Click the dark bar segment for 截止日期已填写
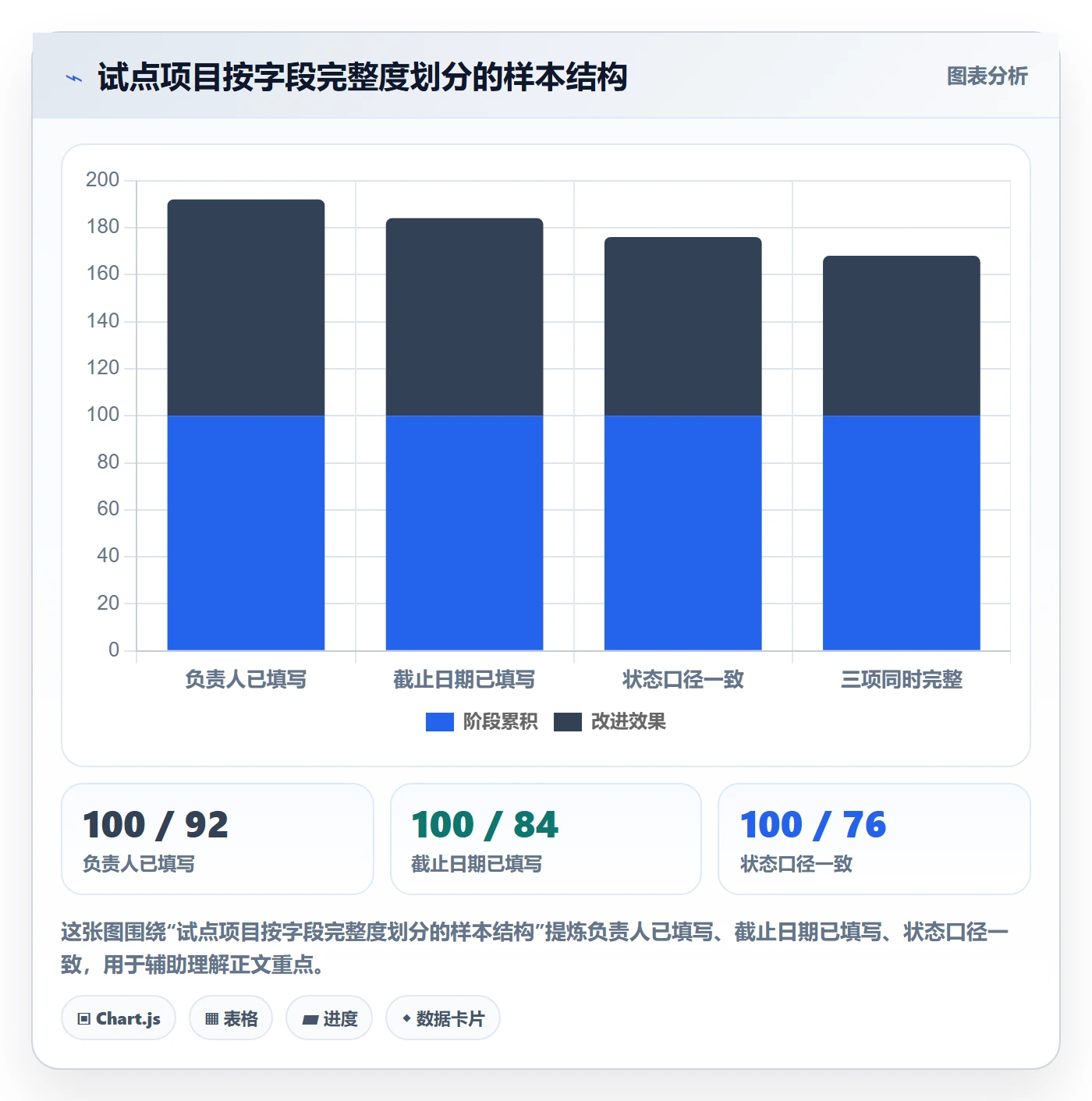 tap(464, 317)
